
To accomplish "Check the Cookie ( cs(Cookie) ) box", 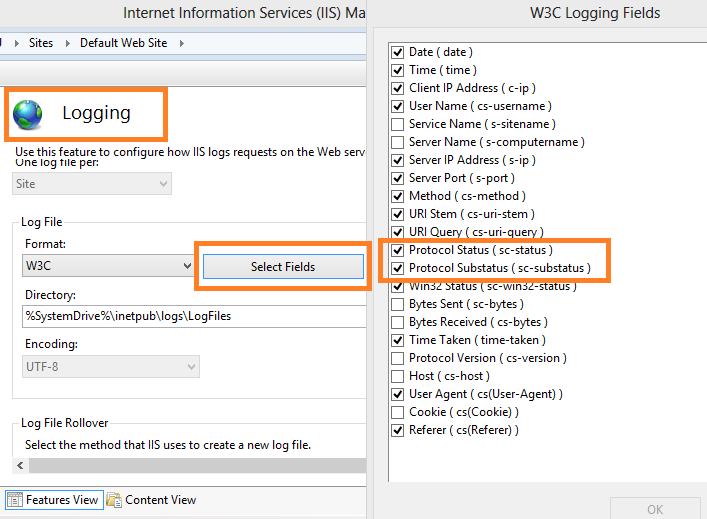I will [x=398, y=412].
